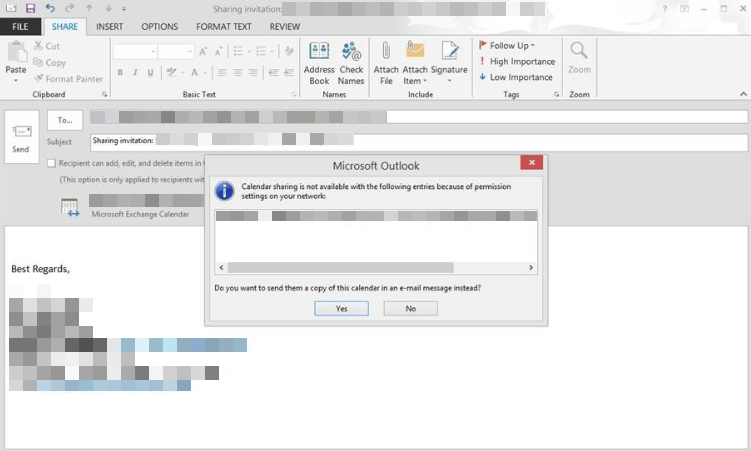
Task: Open the Font name combo box
Action: tap(135, 51)
